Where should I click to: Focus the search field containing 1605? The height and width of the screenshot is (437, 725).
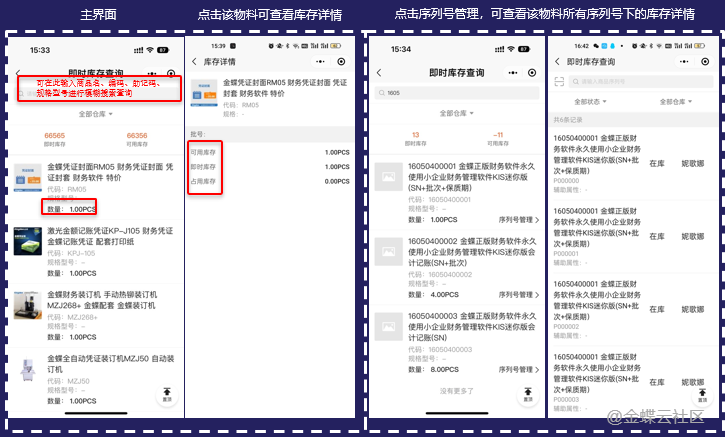457,93
